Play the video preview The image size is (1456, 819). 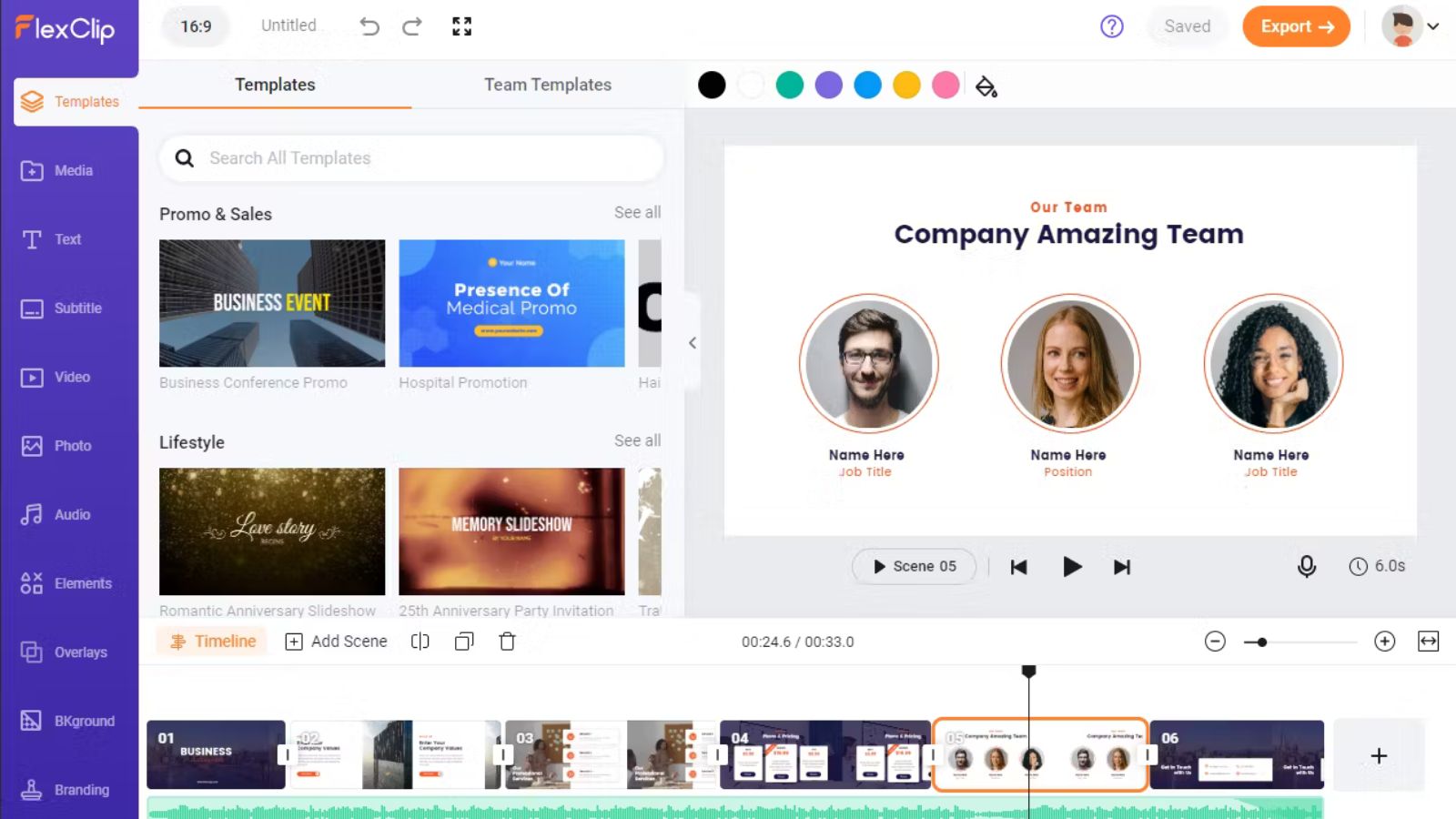pos(1072,567)
